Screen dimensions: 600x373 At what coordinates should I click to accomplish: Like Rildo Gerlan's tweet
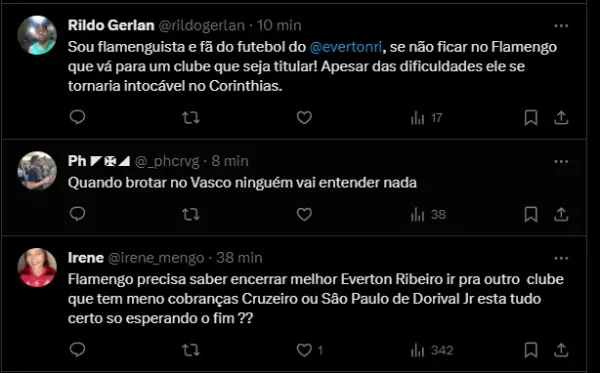coord(304,117)
